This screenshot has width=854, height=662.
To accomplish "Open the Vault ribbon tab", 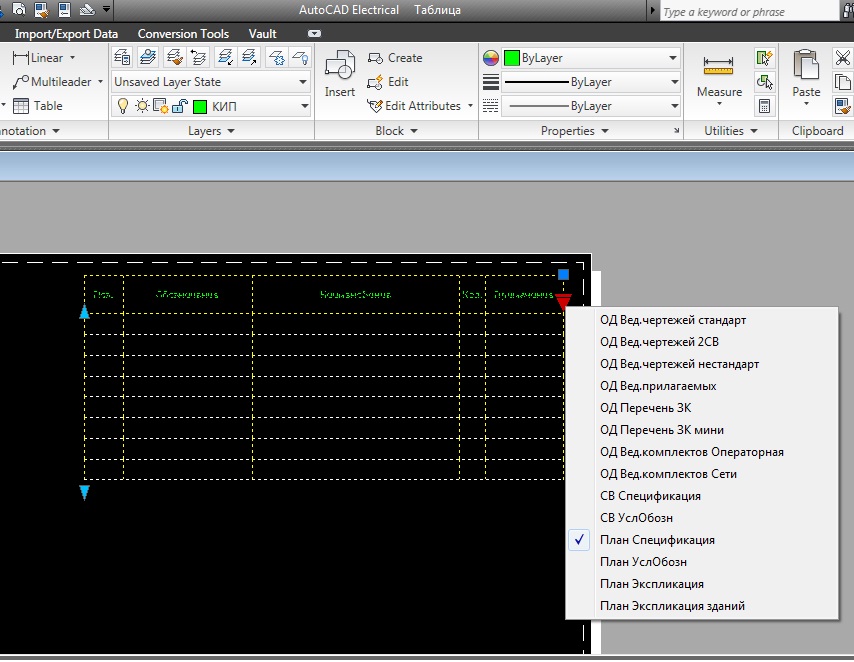I will pyautogui.click(x=262, y=34).
